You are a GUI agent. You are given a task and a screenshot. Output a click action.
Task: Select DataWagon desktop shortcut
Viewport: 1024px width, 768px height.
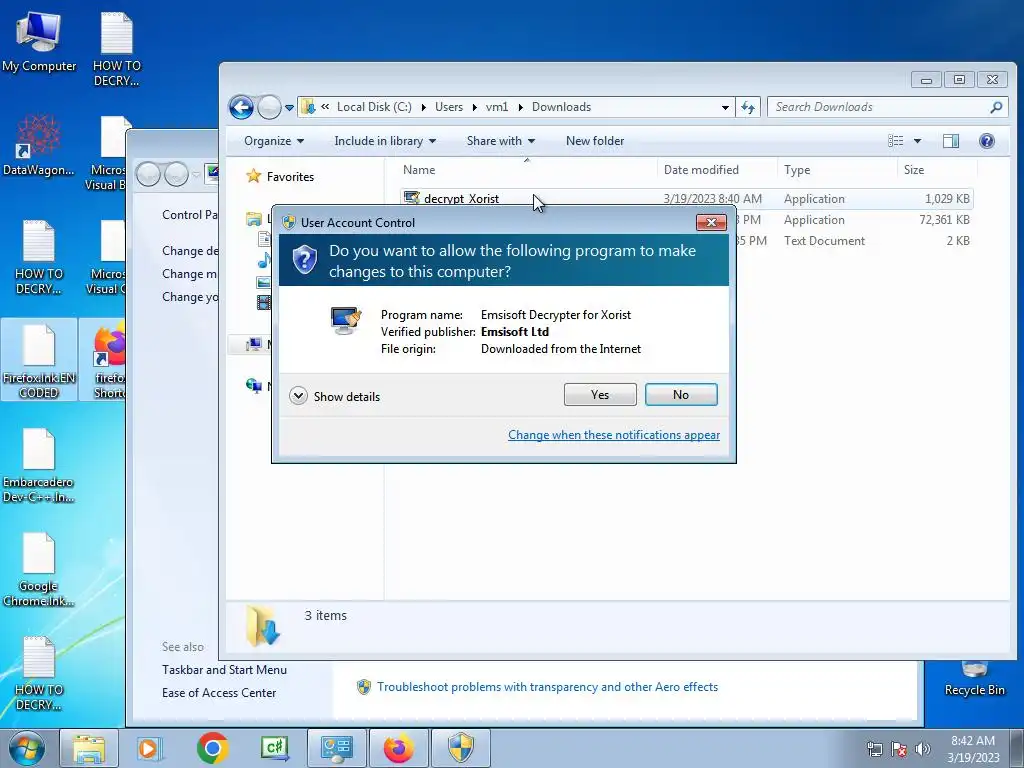(x=39, y=146)
